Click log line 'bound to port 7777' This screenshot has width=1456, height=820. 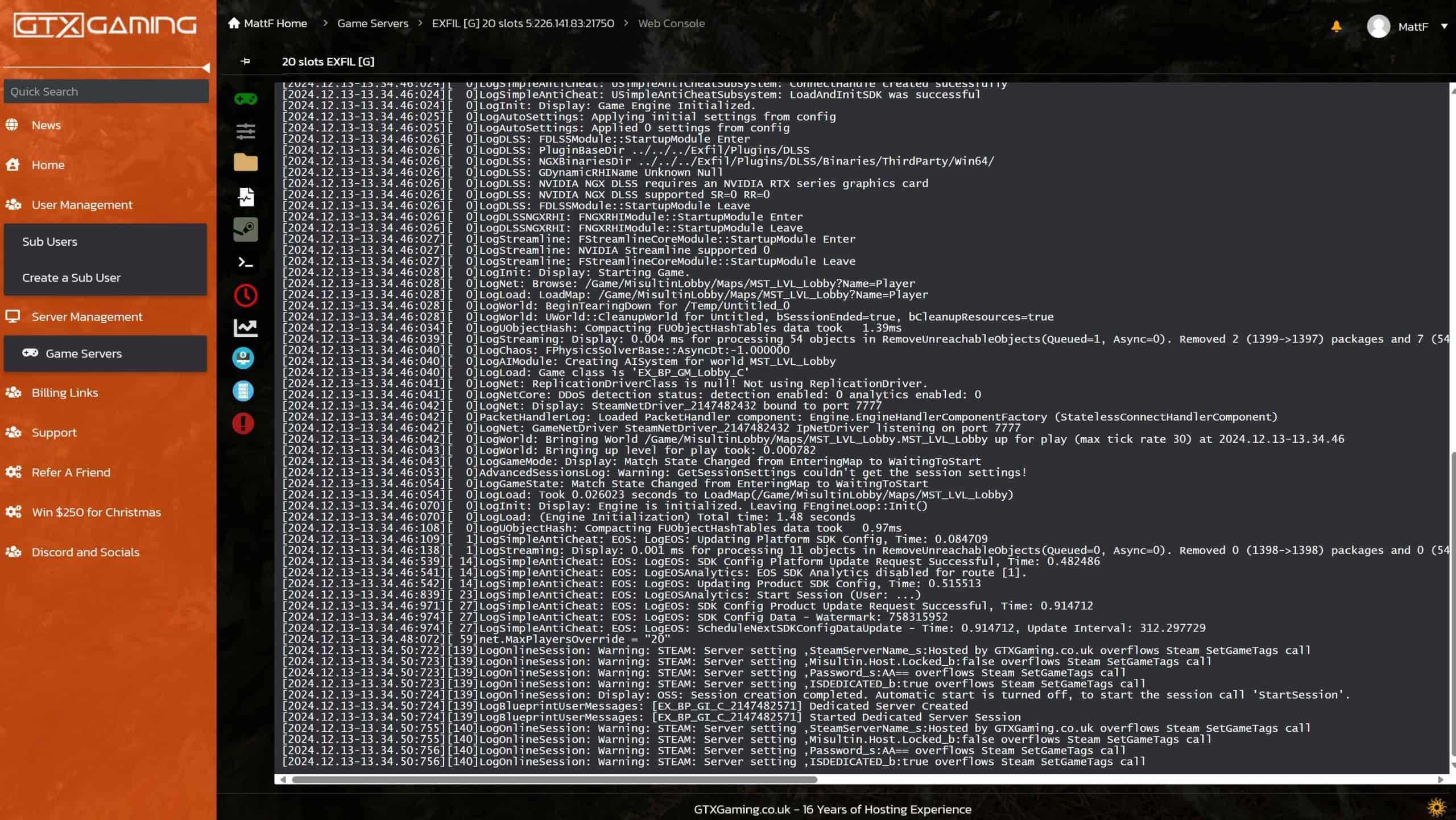(x=582, y=406)
